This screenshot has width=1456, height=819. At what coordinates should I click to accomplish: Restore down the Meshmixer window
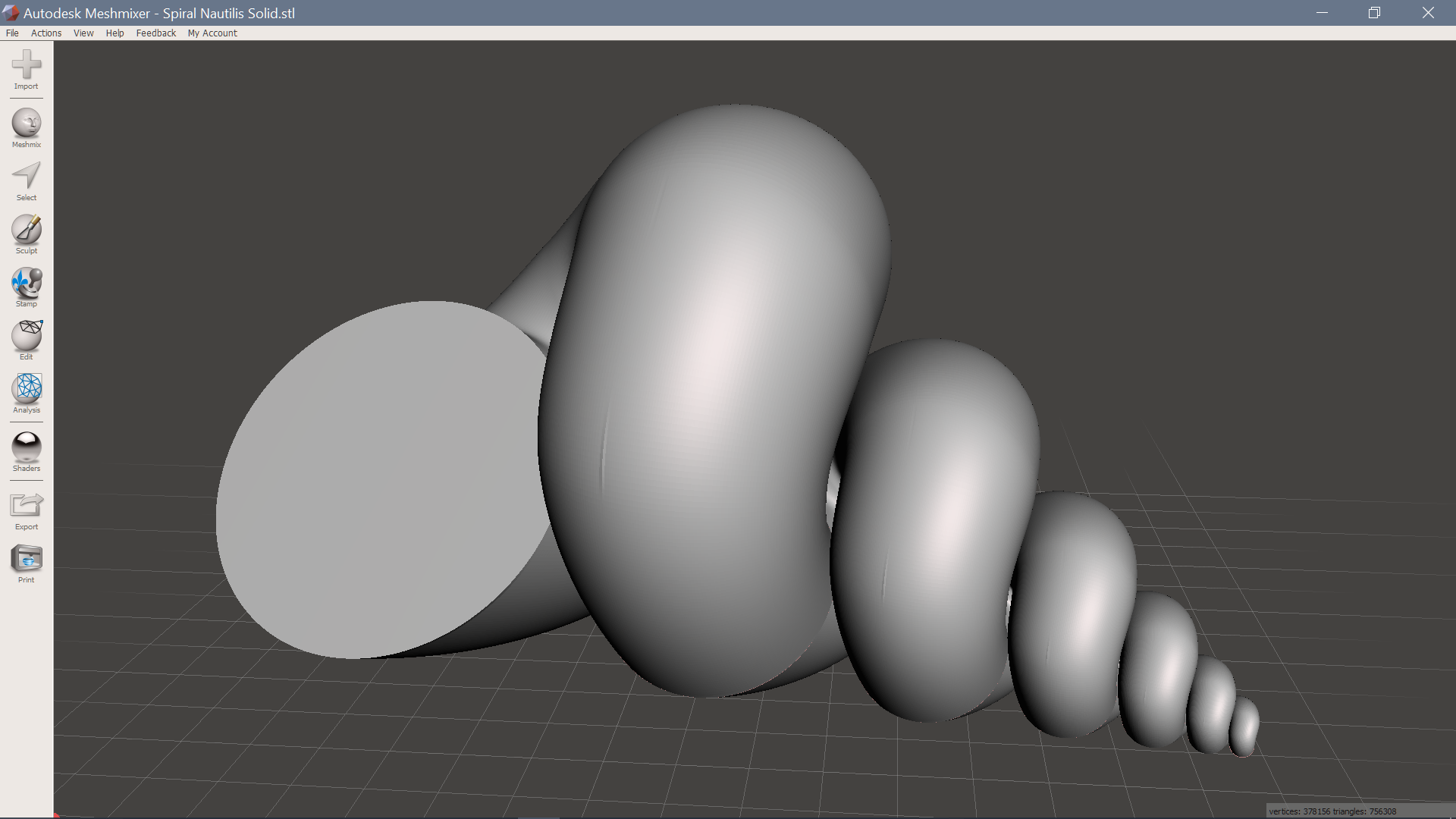(1374, 13)
